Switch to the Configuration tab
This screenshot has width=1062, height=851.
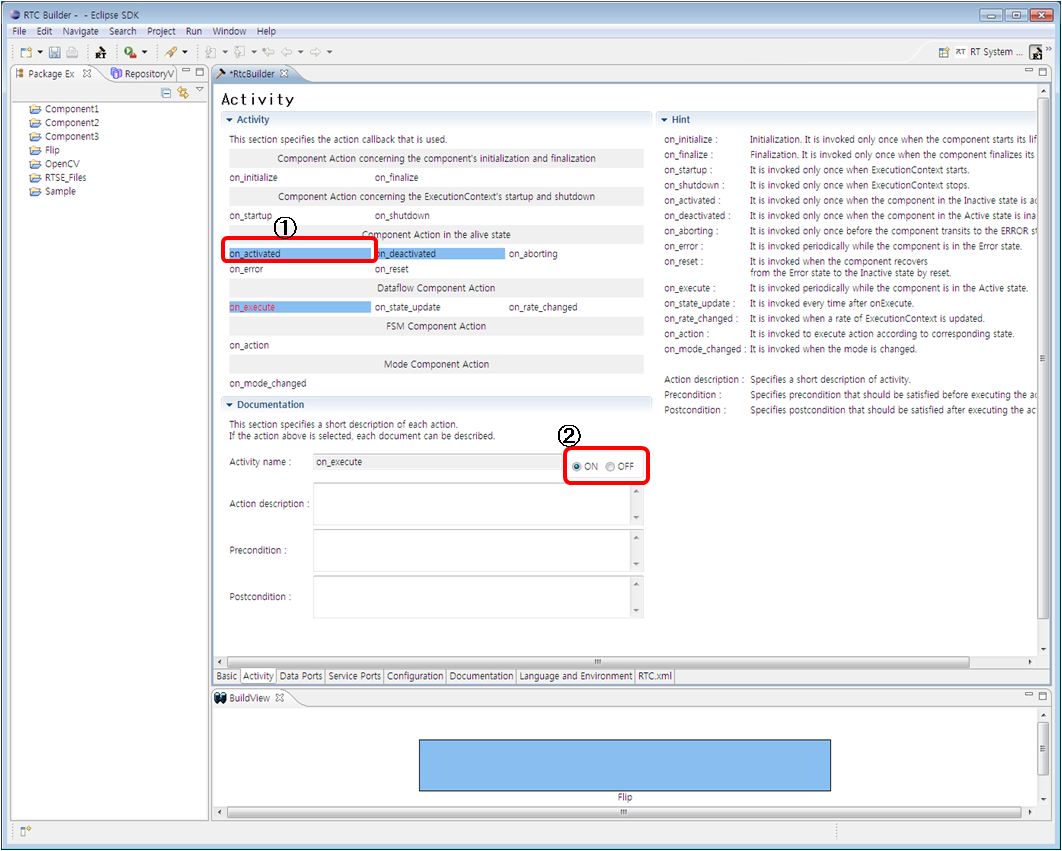(x=415, y=676)
